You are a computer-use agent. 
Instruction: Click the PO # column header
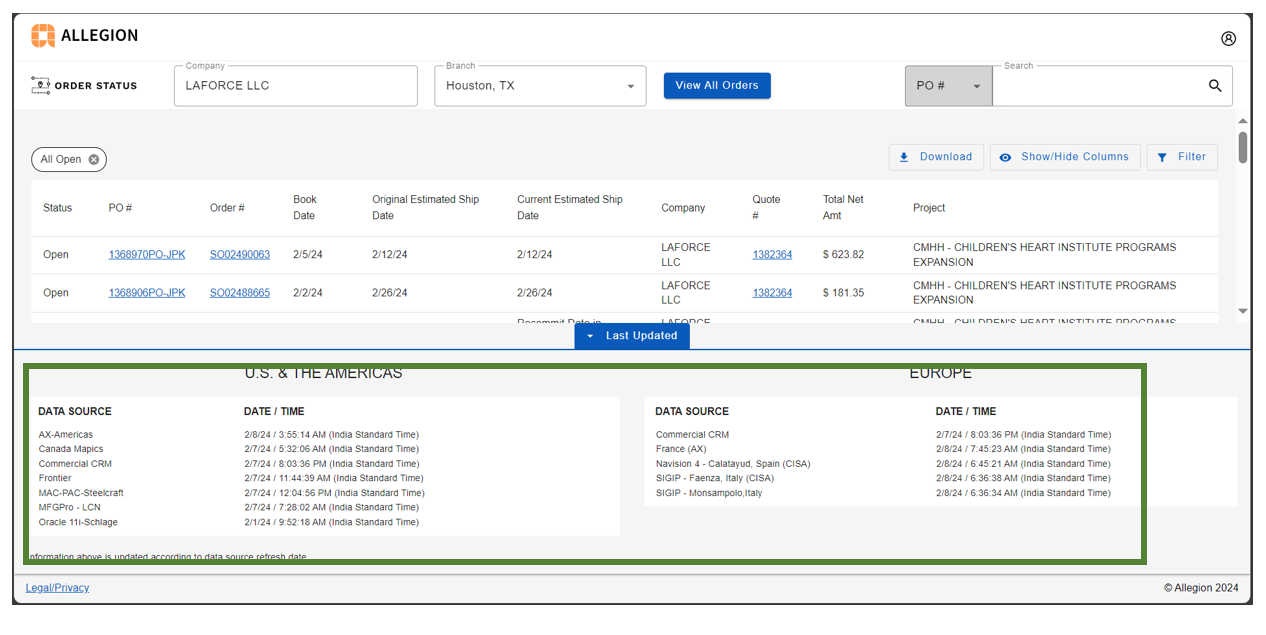[120, 208]
